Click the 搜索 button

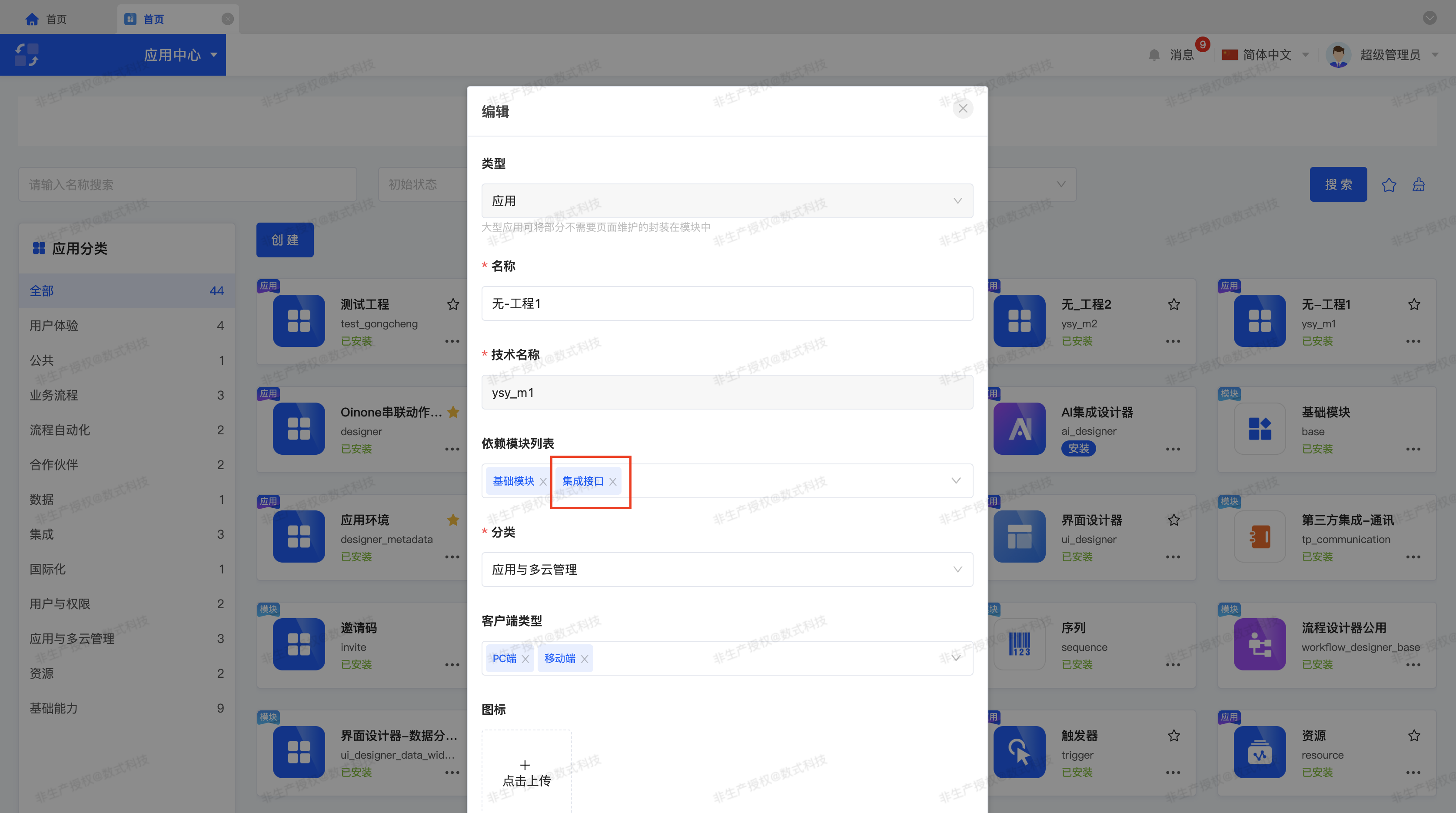[1338, 184]
